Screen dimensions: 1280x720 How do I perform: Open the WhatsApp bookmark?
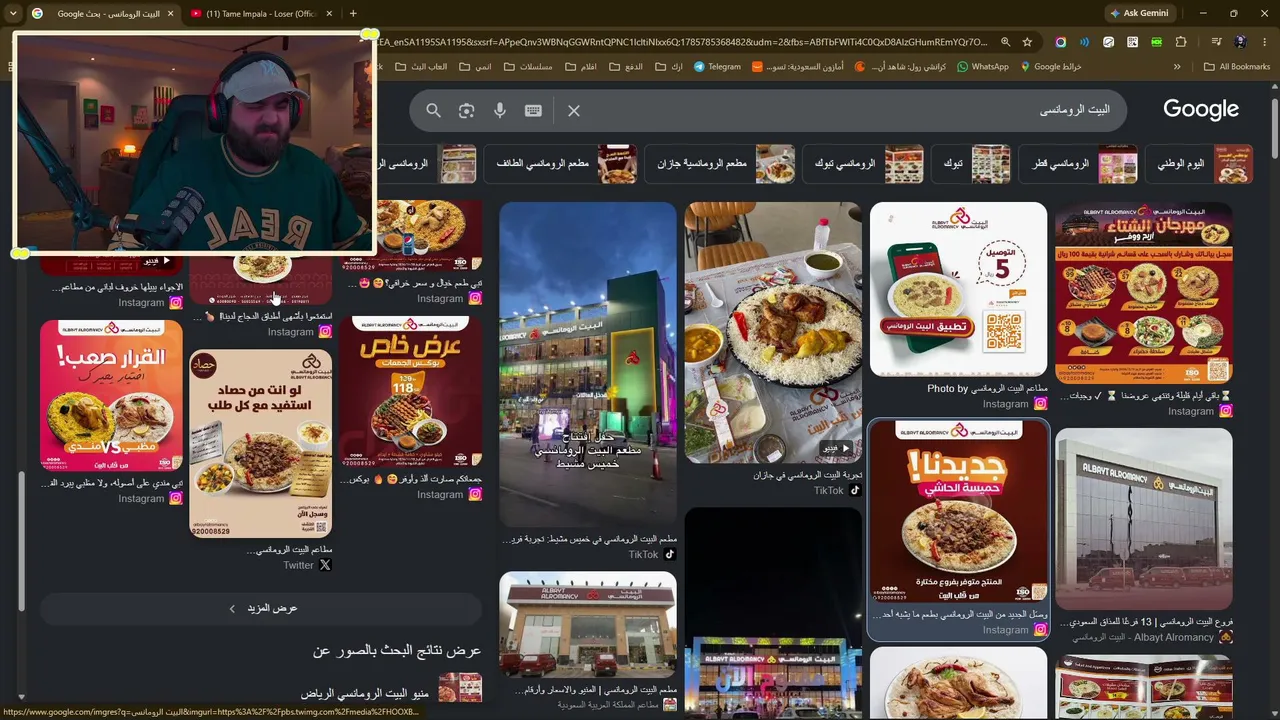(983, 67)
